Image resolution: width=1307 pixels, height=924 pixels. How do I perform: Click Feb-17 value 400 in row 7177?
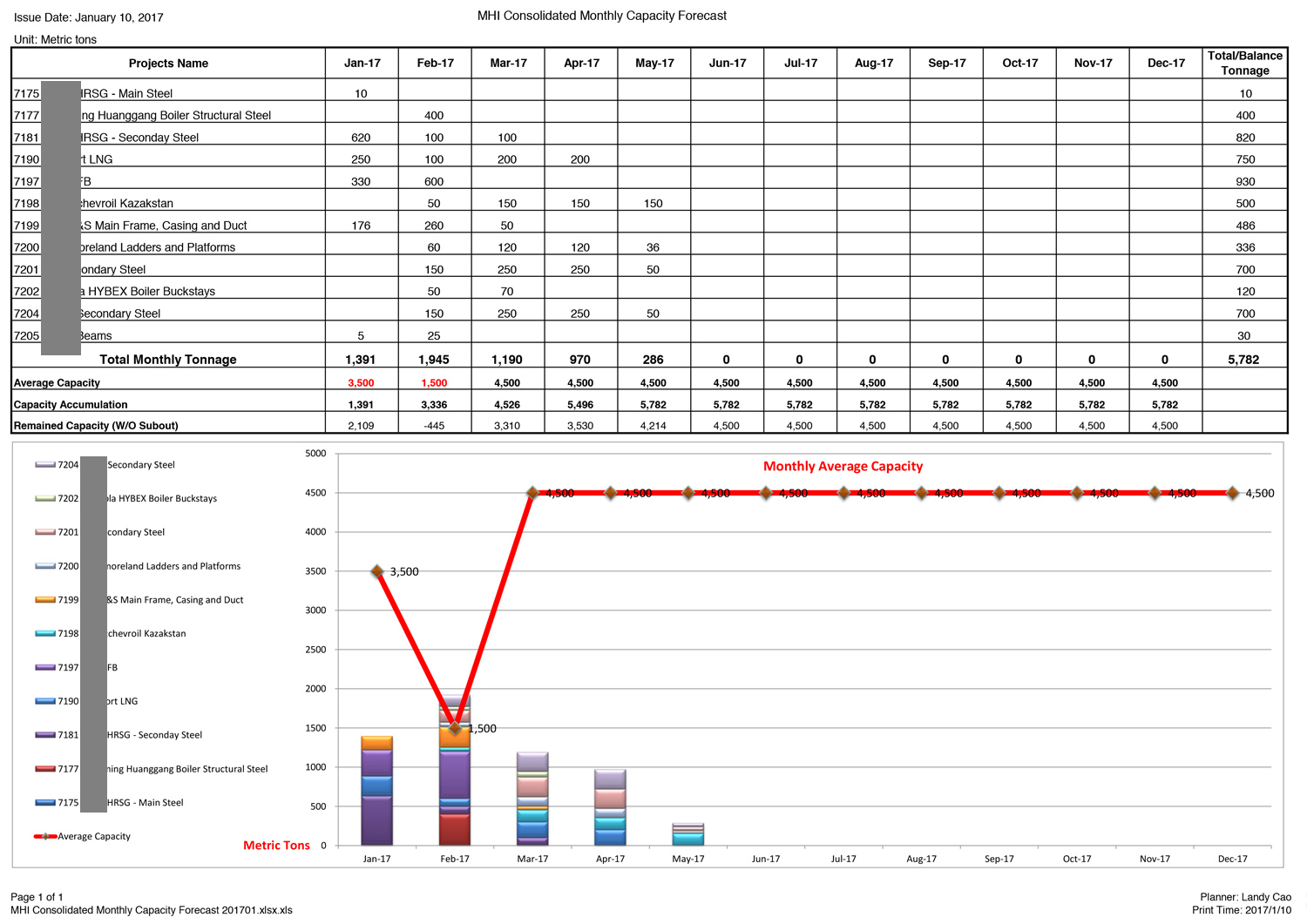pos(434,116)
